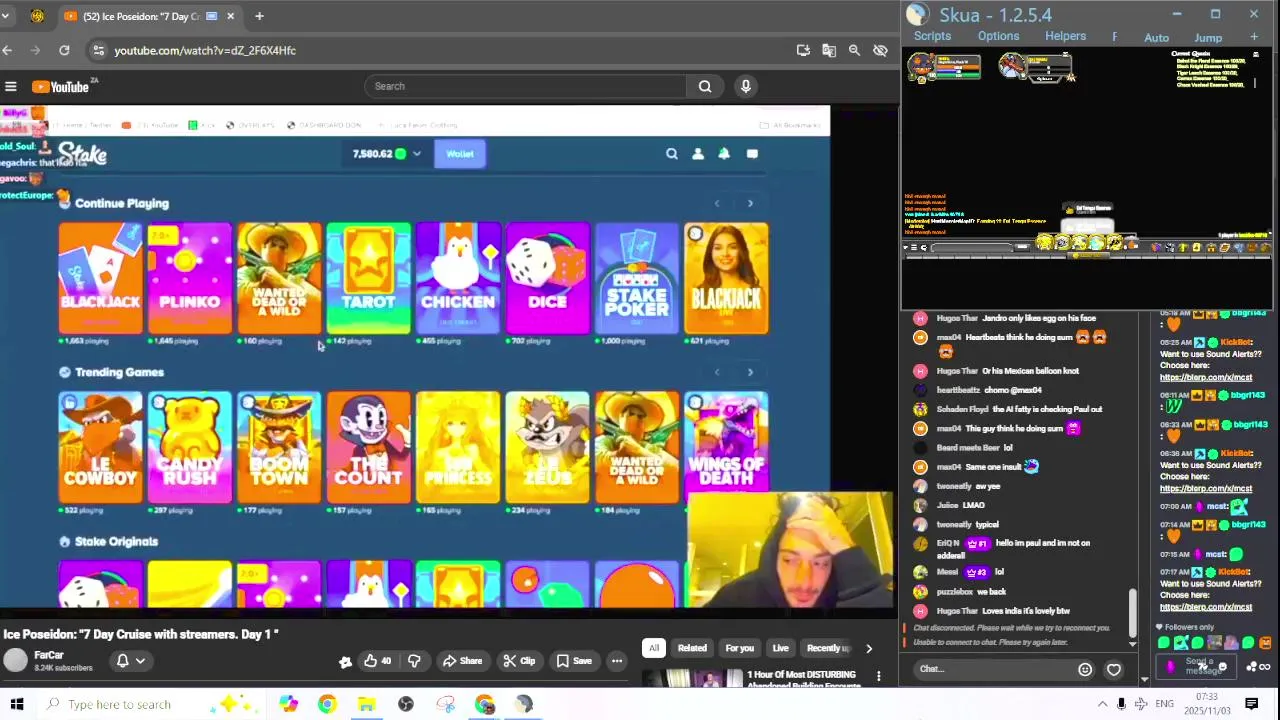Open the Plinko game thumbnail
Screen dimensions: 1280x720
click(189, 278)
